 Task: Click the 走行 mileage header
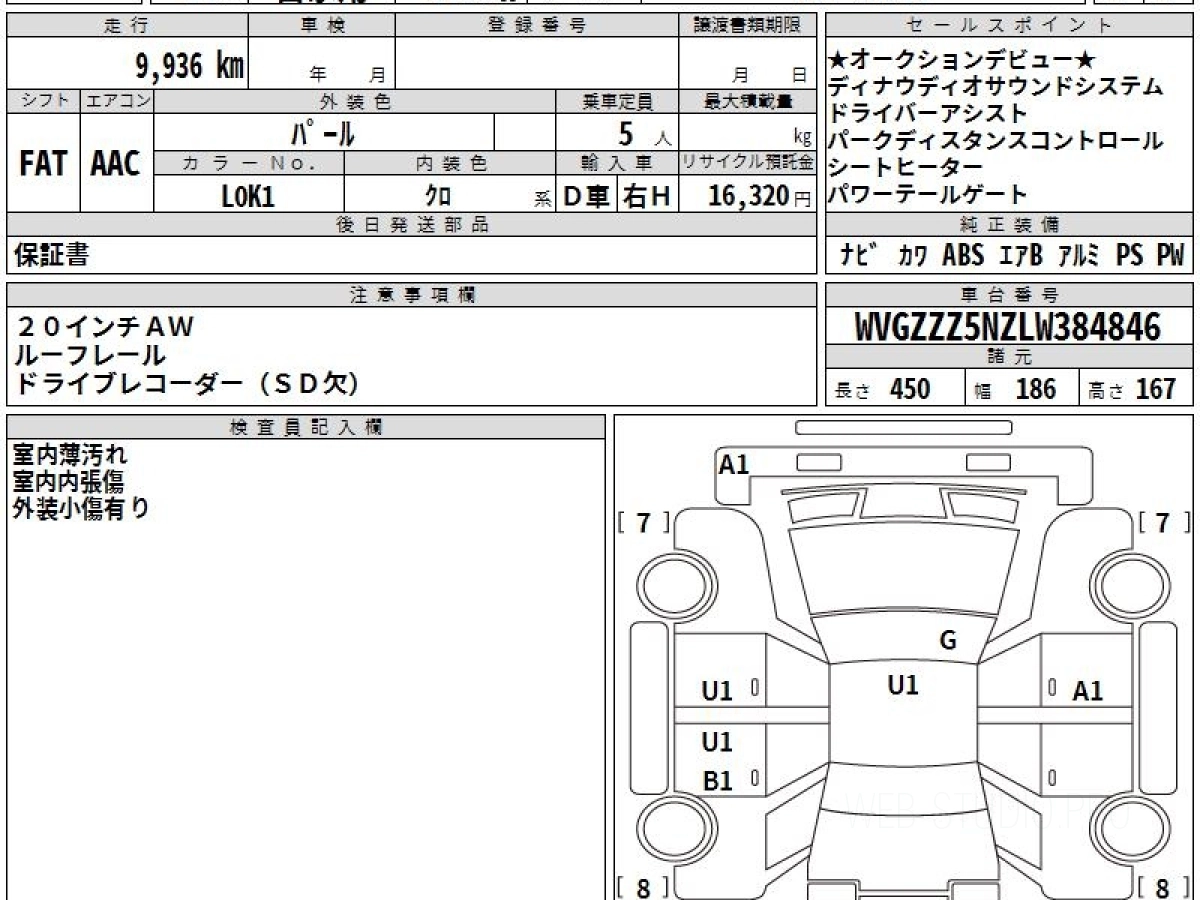pos(126,26)
